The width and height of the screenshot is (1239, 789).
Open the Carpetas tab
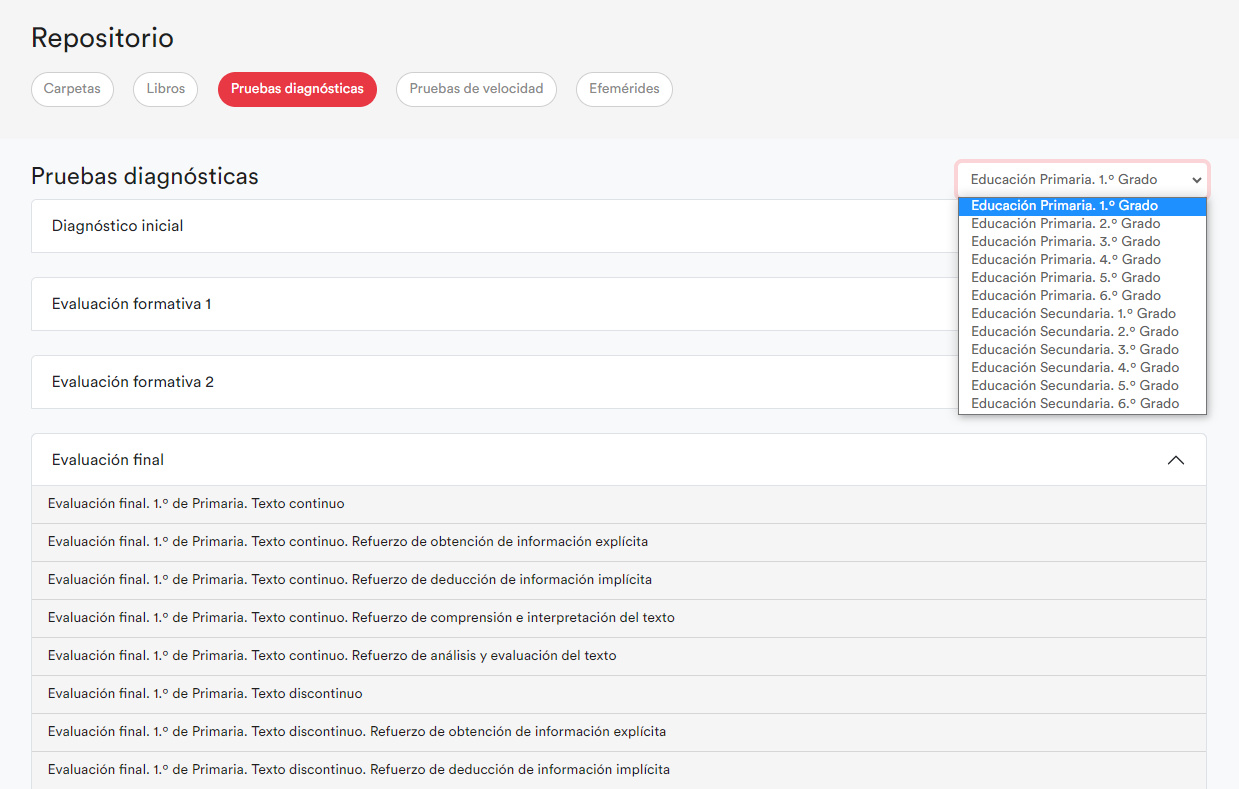click(x=72, y=89)
